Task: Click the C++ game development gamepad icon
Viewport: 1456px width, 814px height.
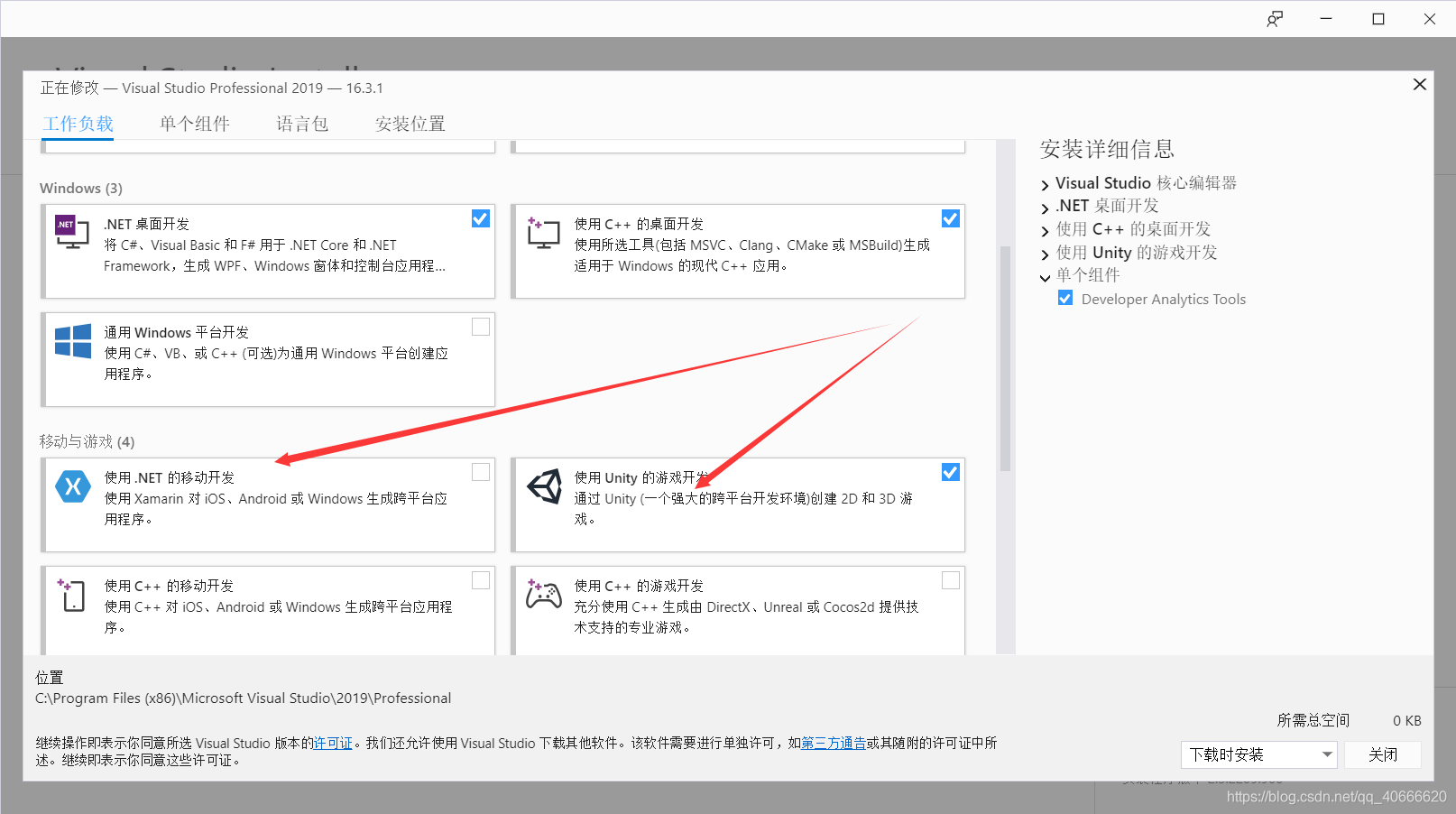Action: click(x=544, y=594)
